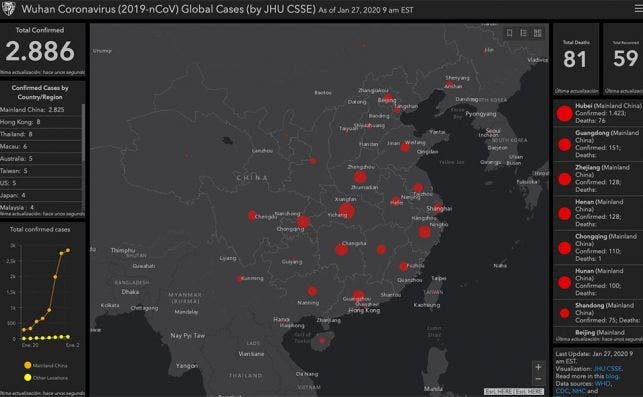Image resolution: width=643 pixels, height=397 pixels.
Task: Select the US: 5 row
Action: 41,183
